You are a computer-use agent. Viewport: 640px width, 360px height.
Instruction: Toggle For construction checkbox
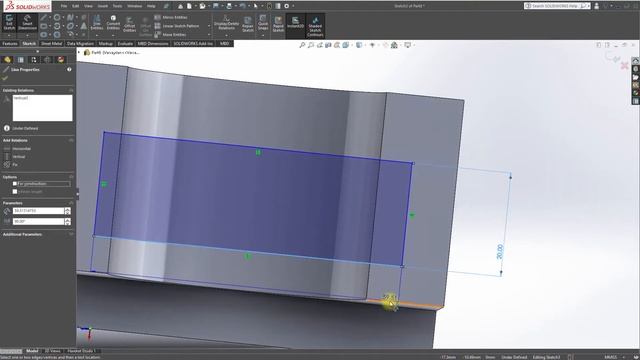(x=15, y=184)
